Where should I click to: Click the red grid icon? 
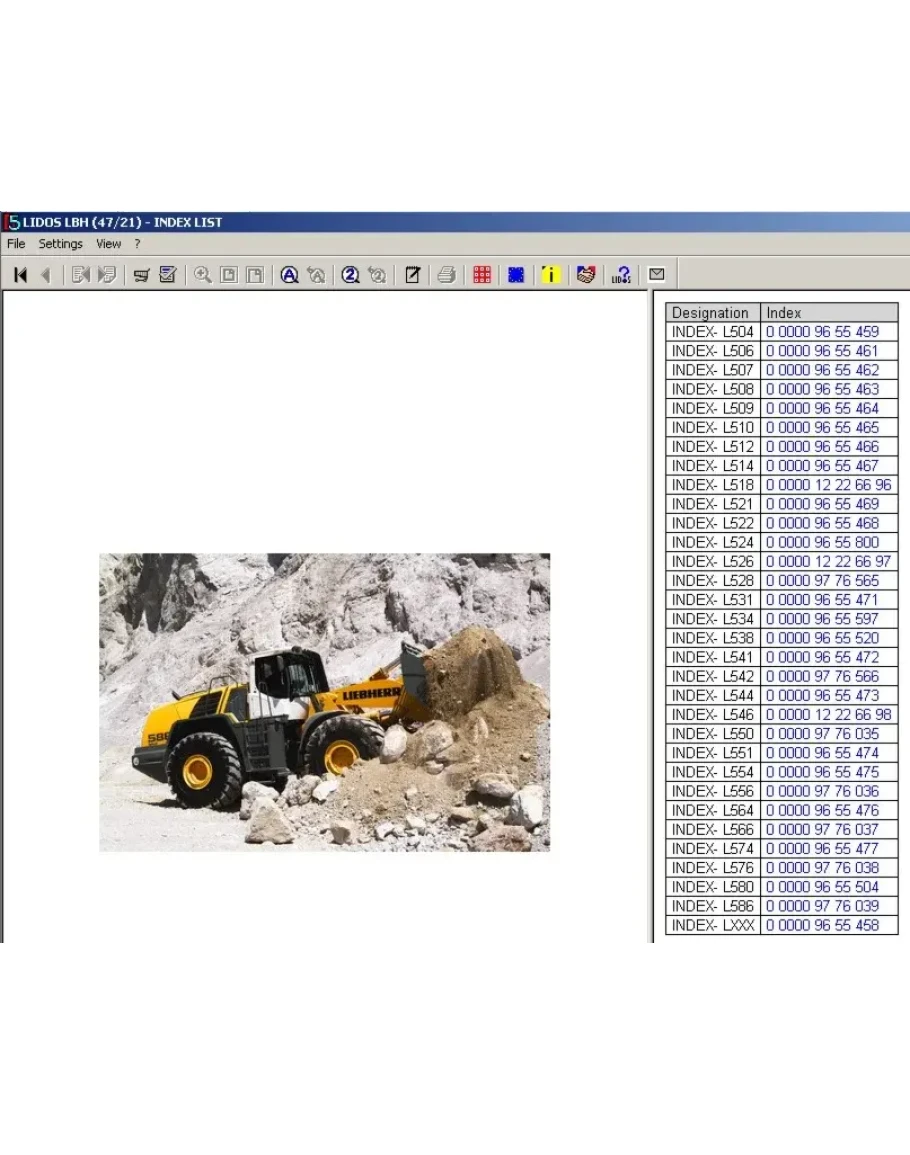point(482,275)
